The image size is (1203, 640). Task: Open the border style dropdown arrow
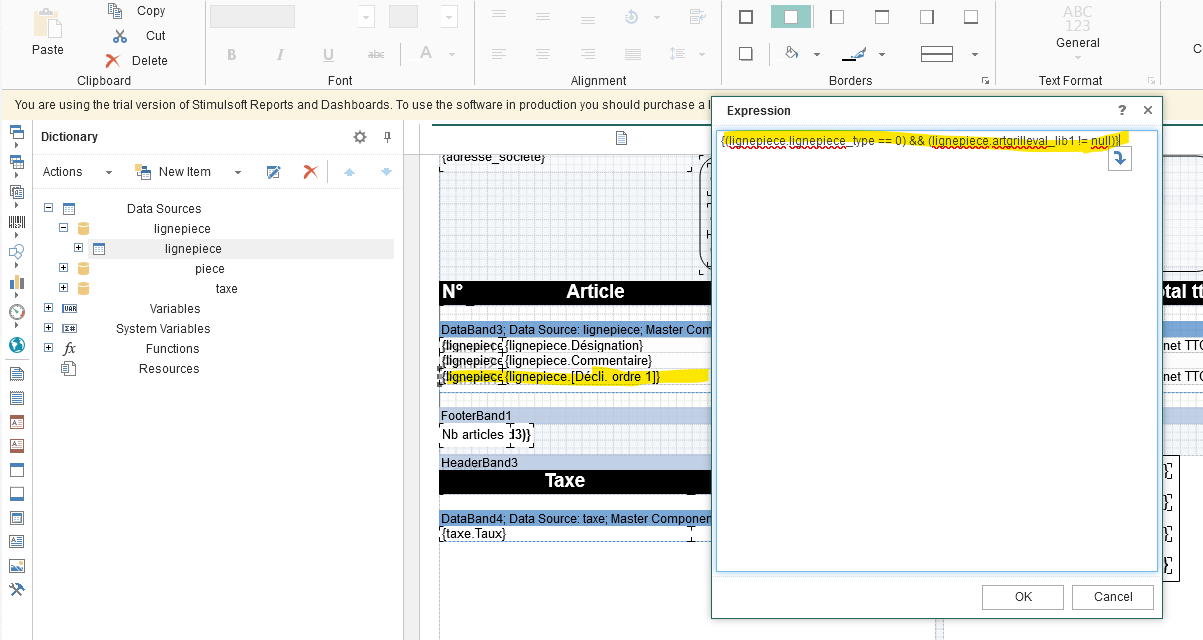point(974,54)
